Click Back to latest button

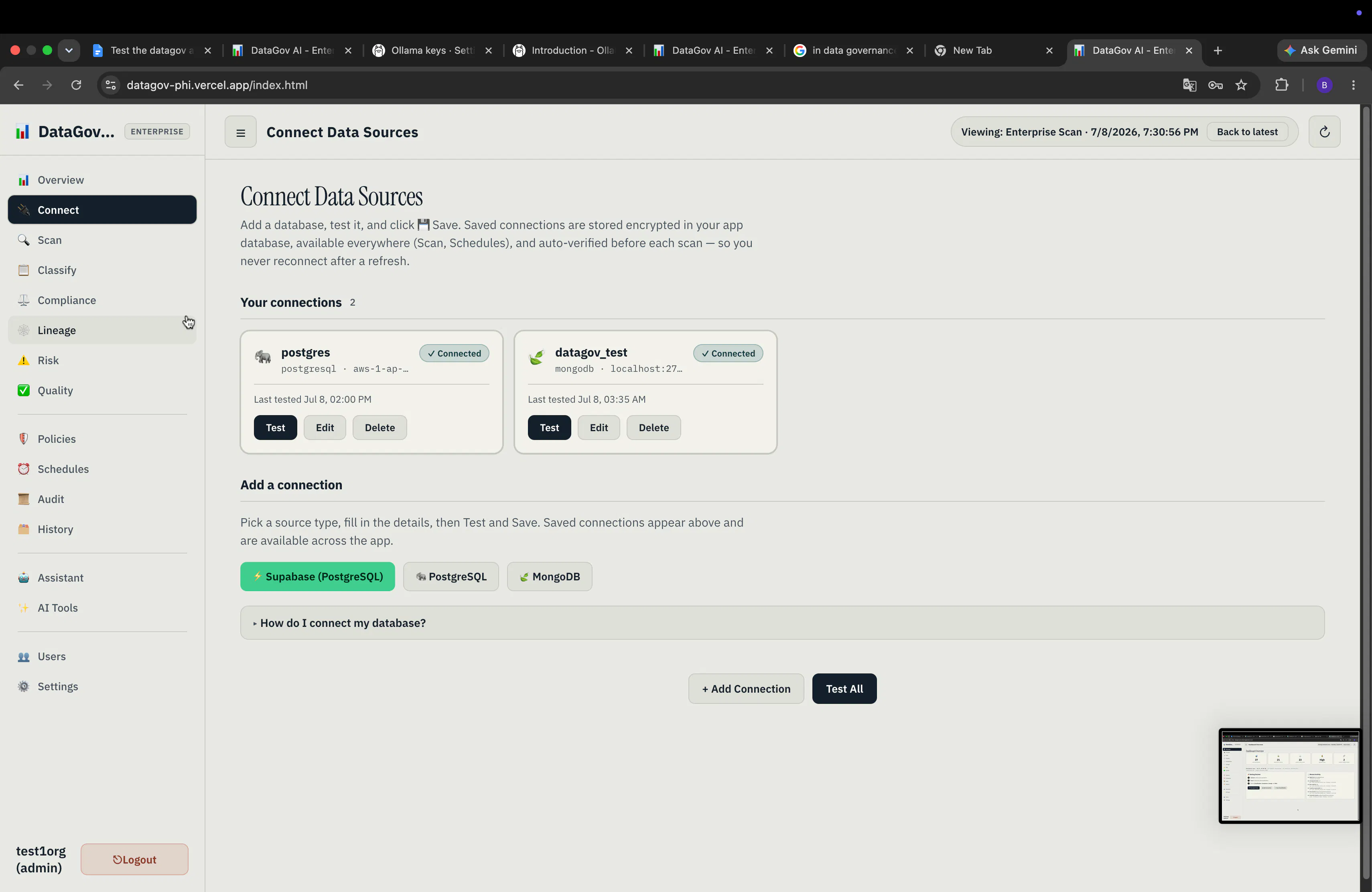tap(1247, 132)
